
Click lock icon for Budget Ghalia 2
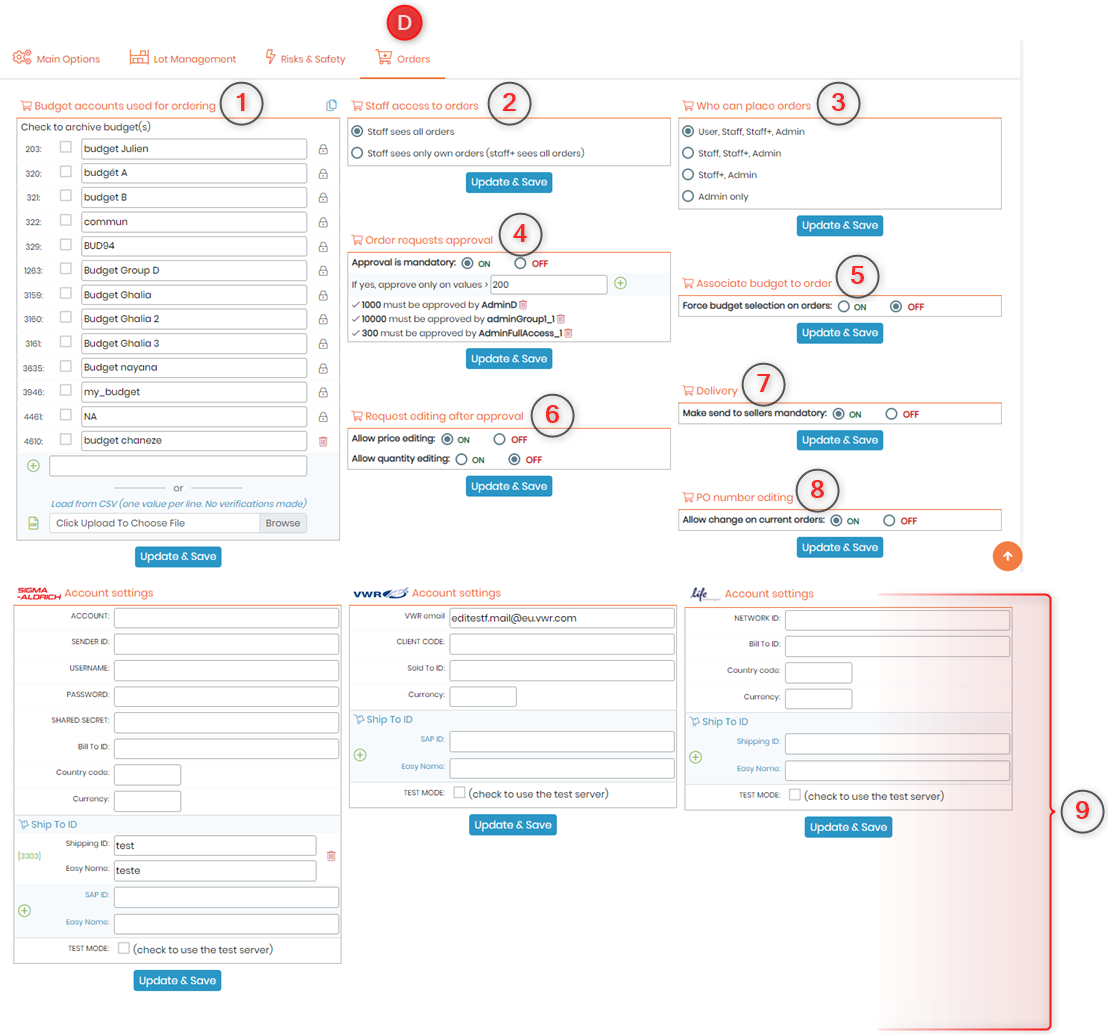[323, 319]
